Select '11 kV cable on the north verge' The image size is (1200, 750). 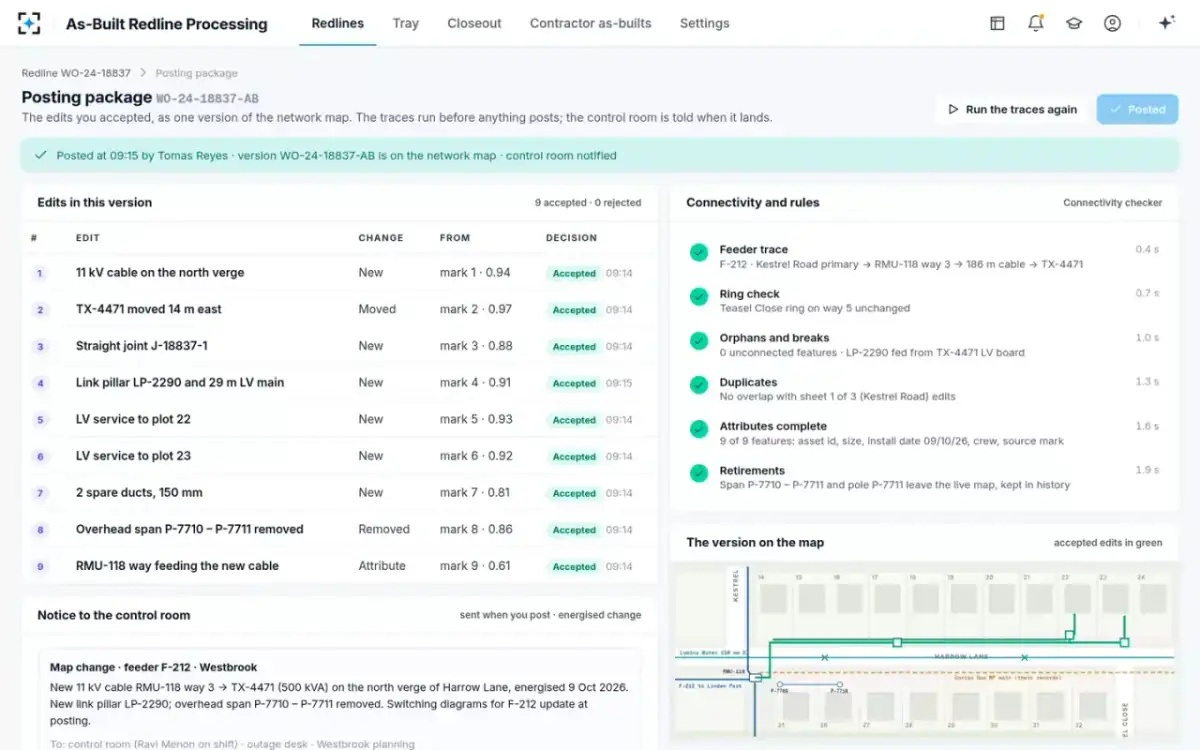point(160,273)
